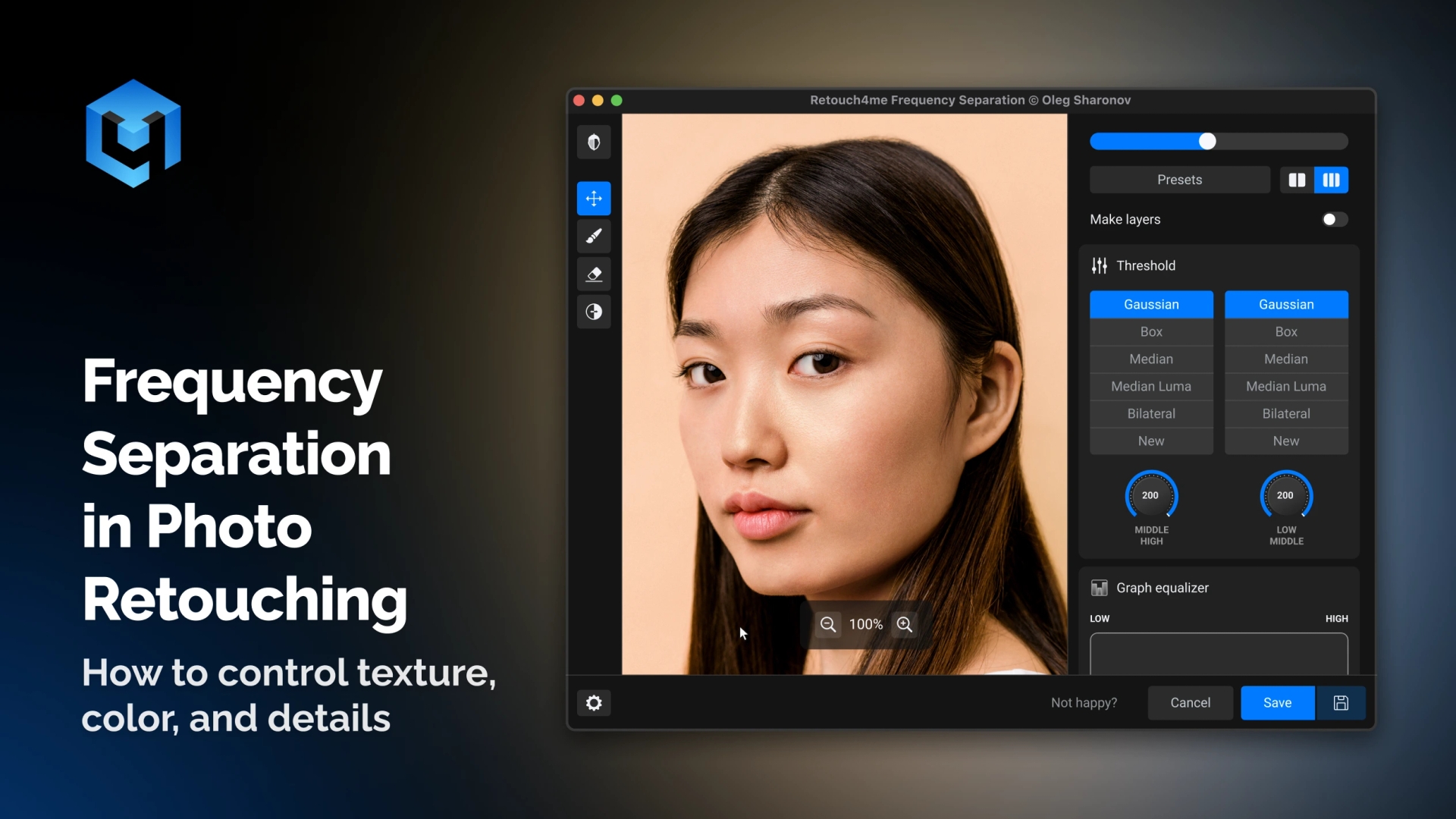Select the Eraser tool
Screen dimensions: 1456x819
point(594,274)
